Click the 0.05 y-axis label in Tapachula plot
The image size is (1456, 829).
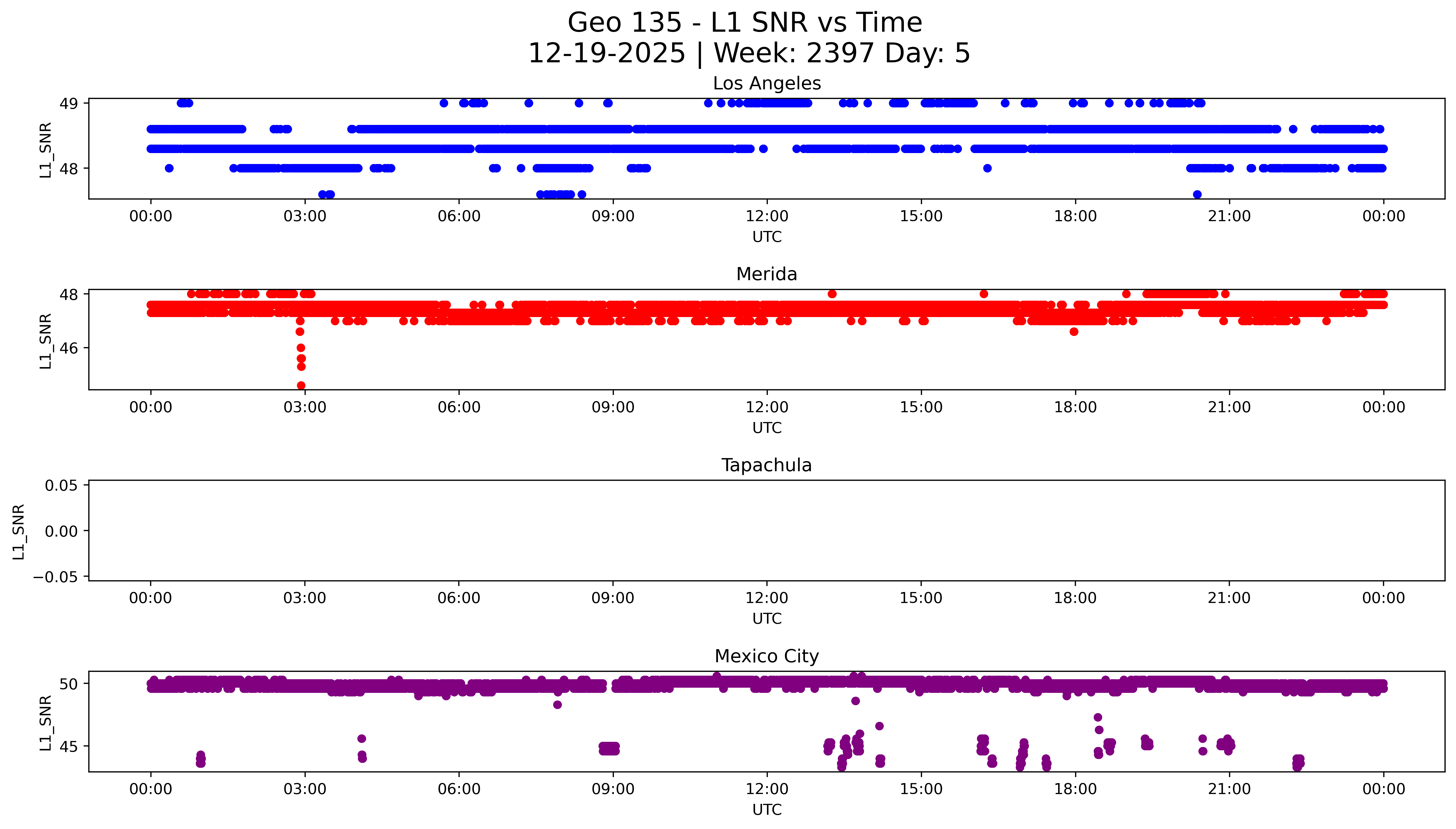(62, 486)
